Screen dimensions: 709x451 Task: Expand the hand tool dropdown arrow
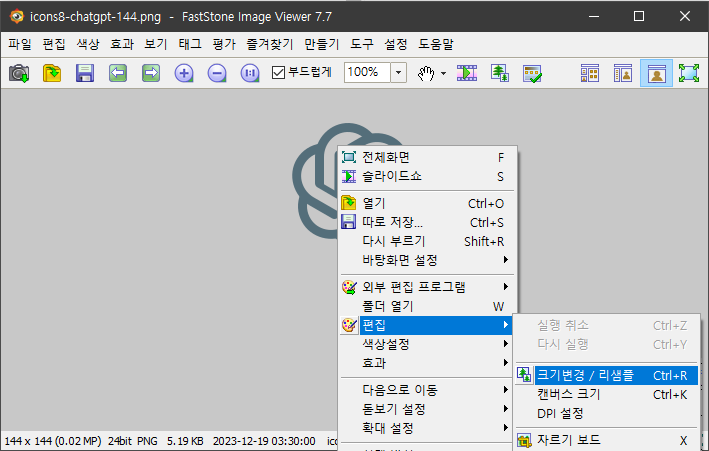(443, 73)
